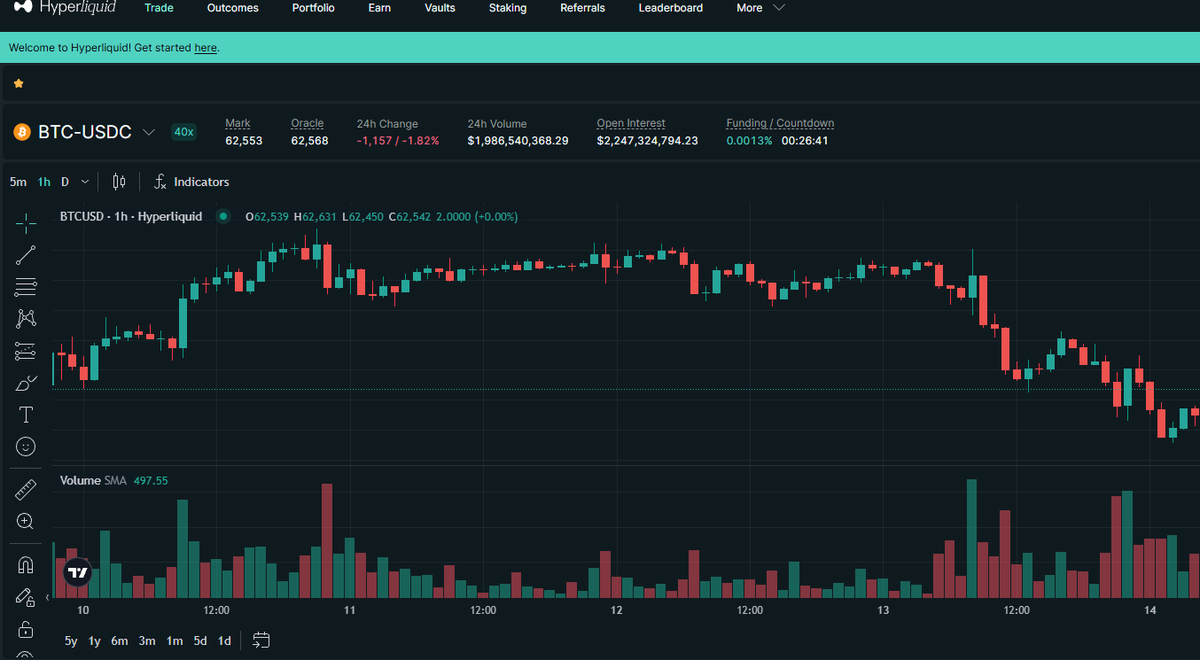The height and width of the screenshot is (660, 1200).
Task: Set chart range to 1d
Action: pyautogui.click(x=225, y=641)
